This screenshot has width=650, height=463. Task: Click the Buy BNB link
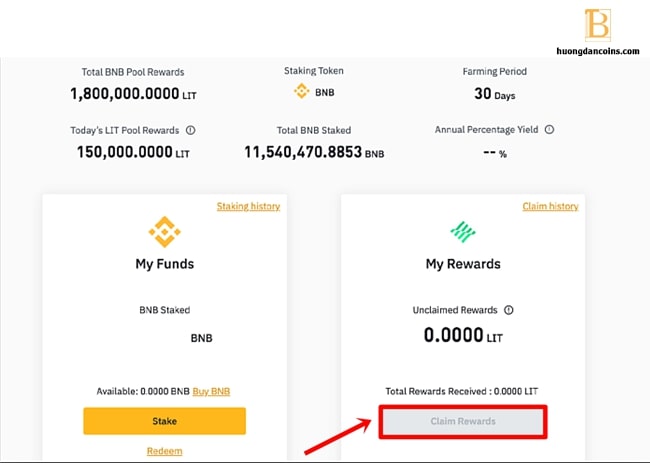[x=211, y=391]
